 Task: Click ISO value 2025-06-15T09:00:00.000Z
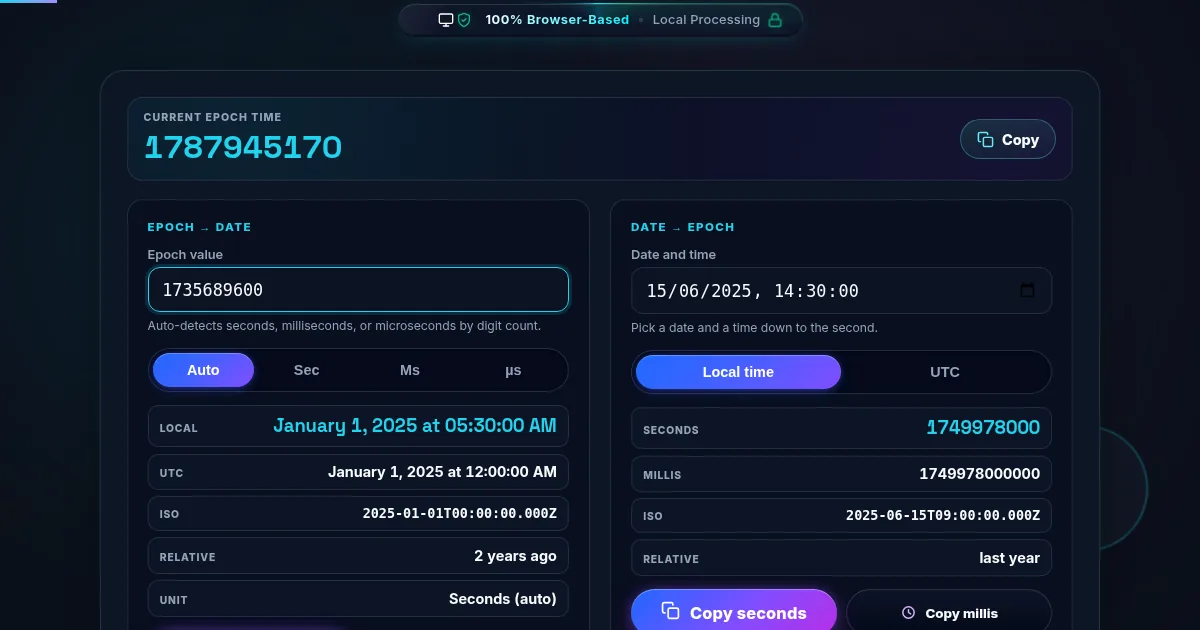[x=943, y=516]
